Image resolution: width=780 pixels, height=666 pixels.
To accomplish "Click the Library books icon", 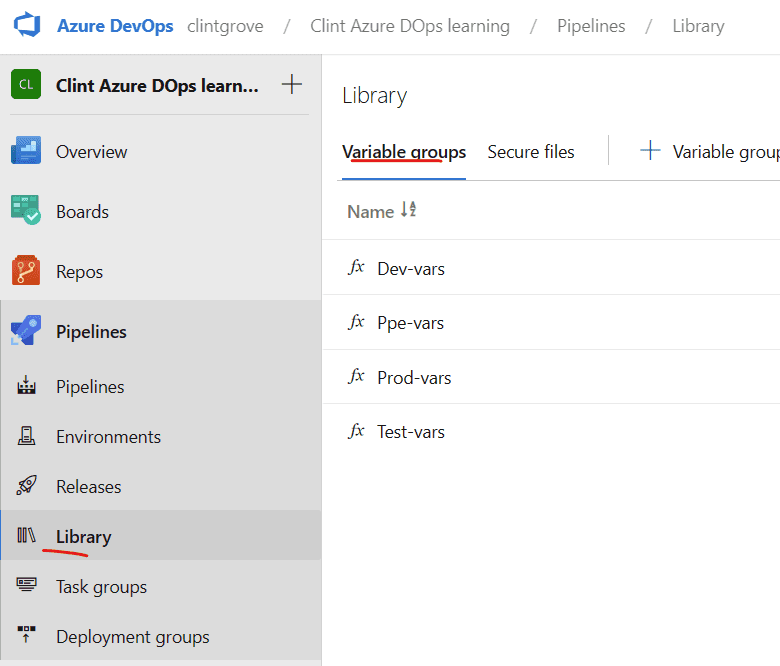I will (x=27, y=536).
